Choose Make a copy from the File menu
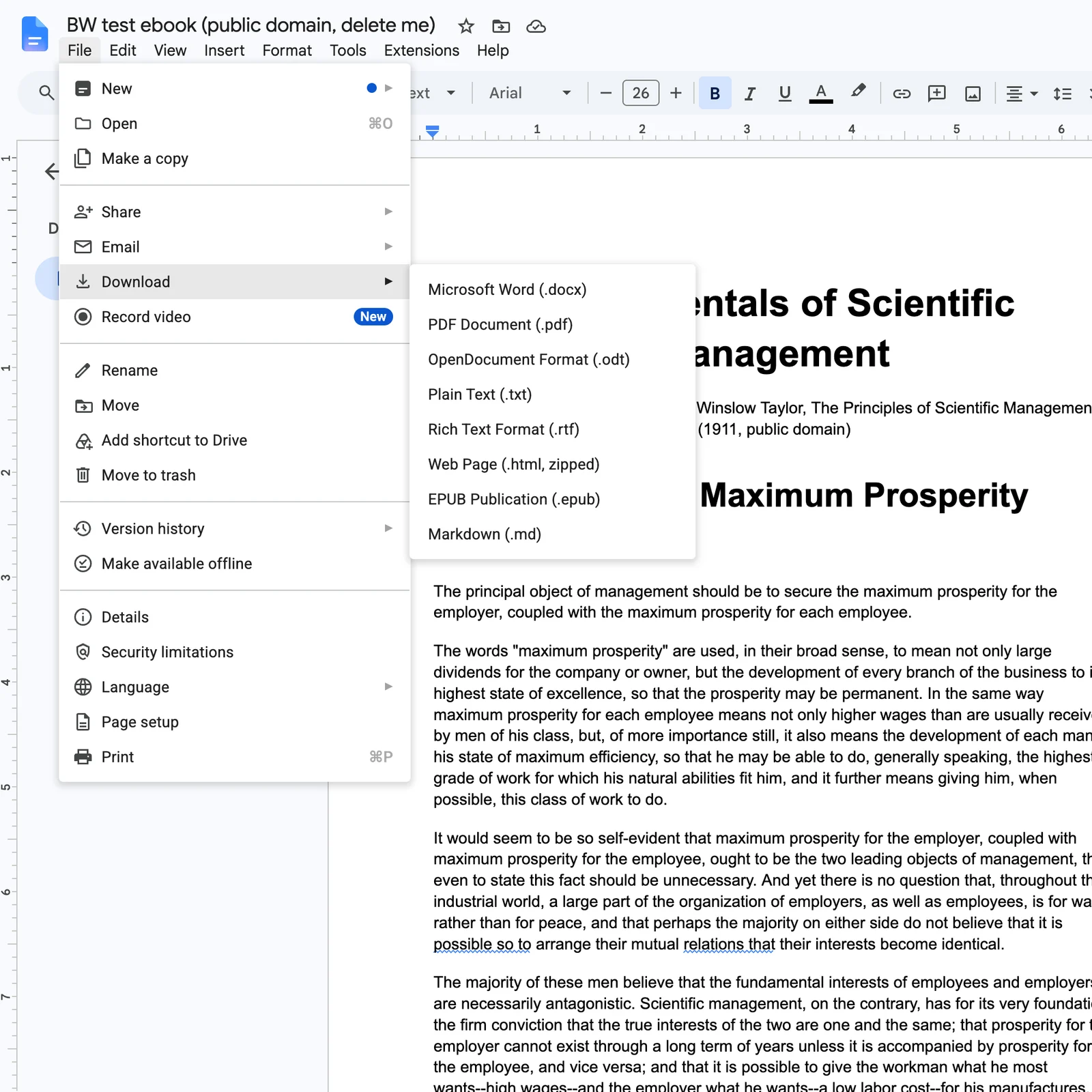The height and width of the screenshot is (1092, 1092). pos(235,159)
